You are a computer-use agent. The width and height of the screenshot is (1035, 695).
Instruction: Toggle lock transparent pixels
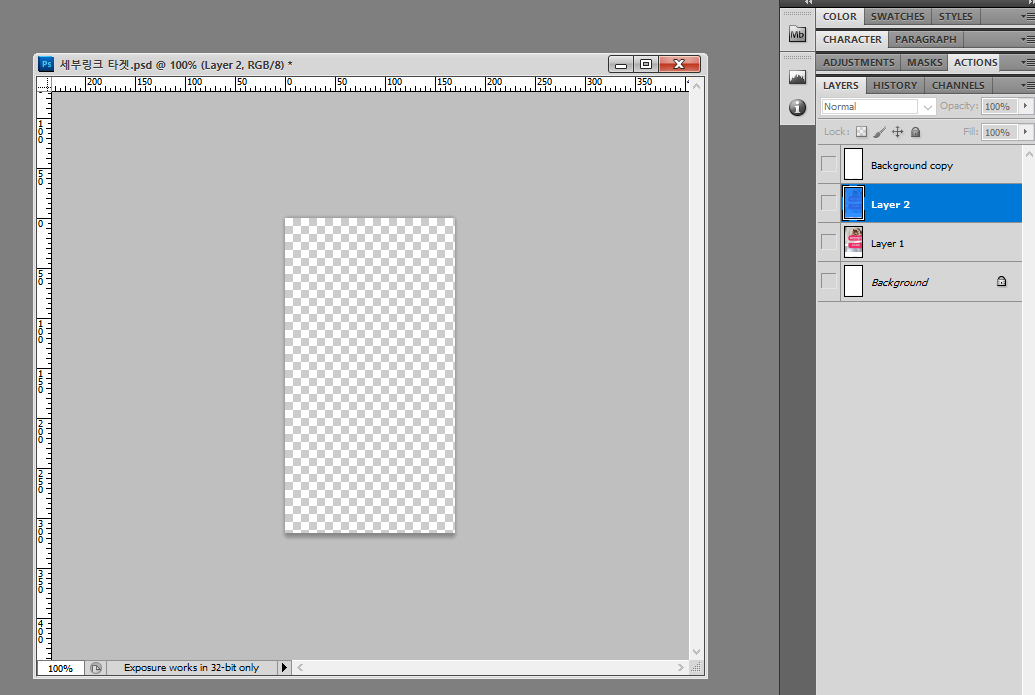click(x=861, y=132)
